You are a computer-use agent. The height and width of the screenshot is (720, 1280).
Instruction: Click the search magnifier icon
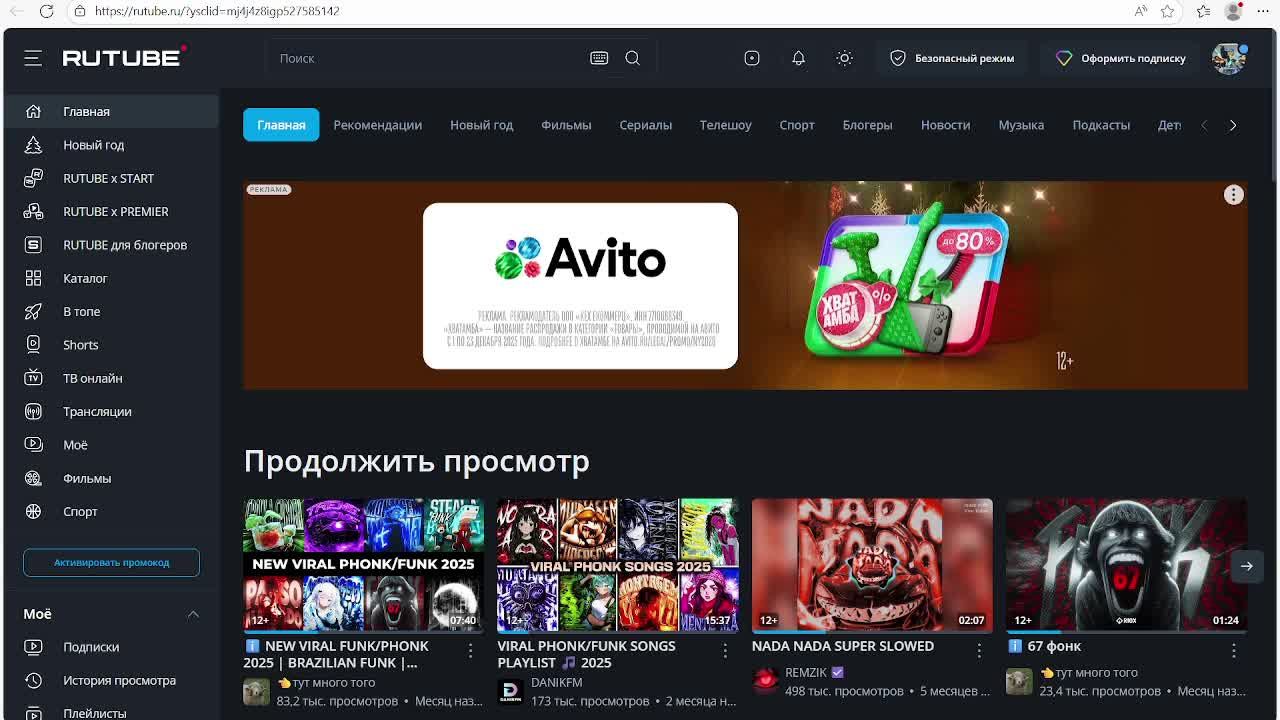633,58
